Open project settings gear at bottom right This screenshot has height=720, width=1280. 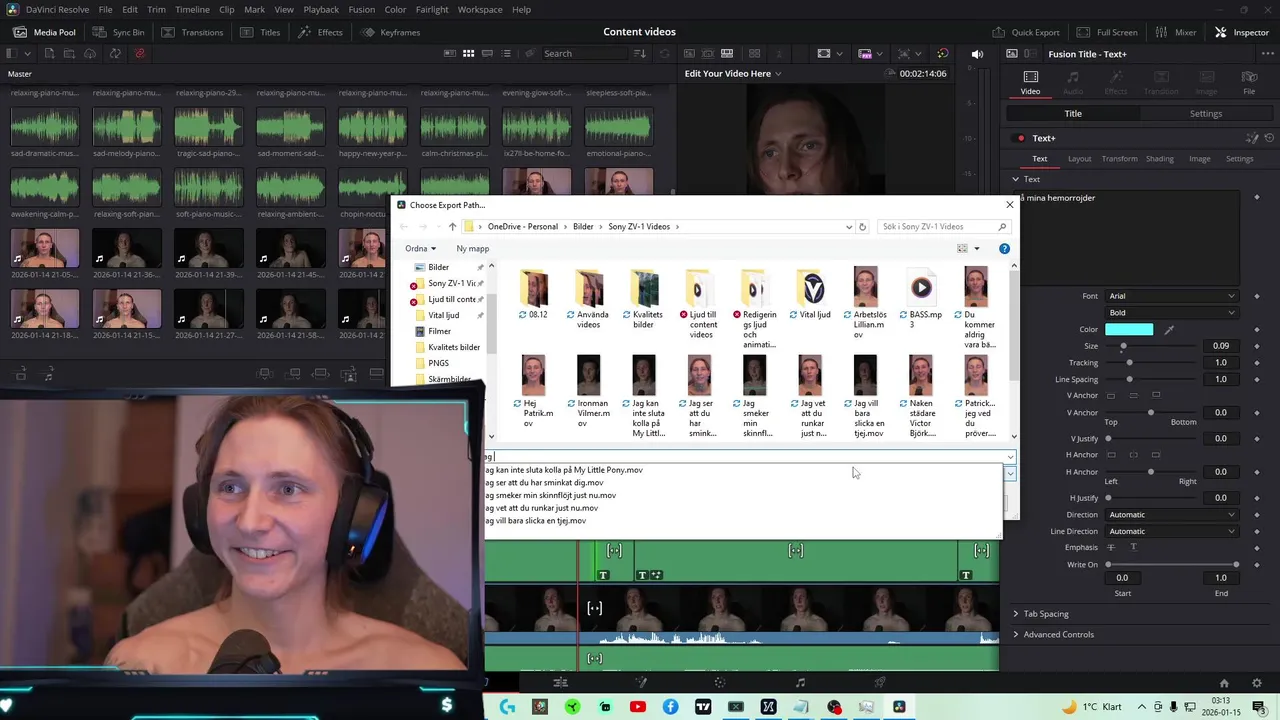pyautogui.click(x=1257, y=683)
